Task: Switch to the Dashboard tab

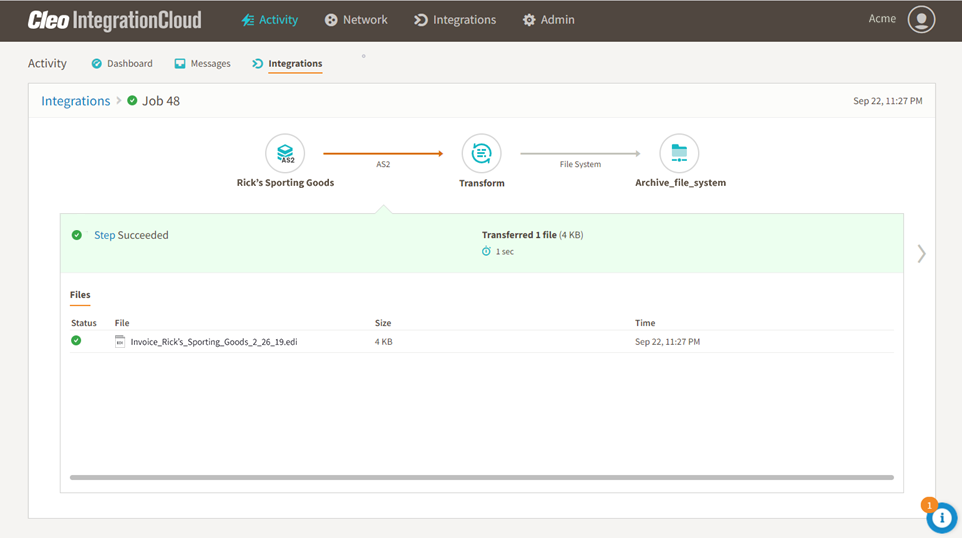Action: click(x=122, y=64)
